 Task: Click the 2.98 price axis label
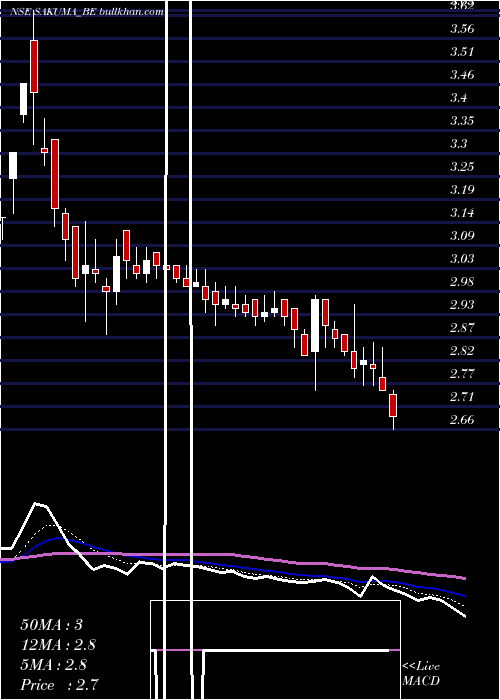click(462, 282)
